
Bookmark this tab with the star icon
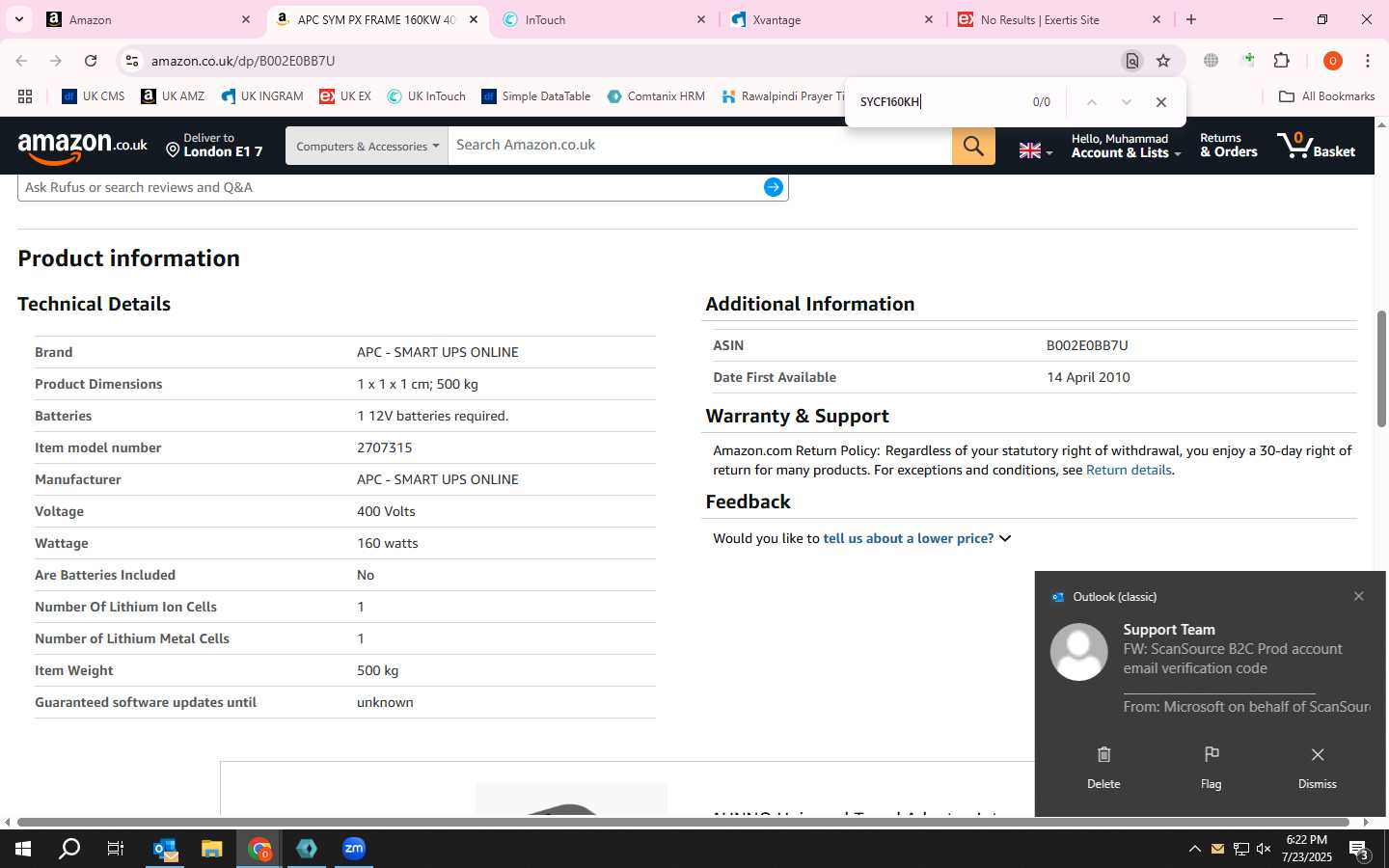pos(1163,61)
